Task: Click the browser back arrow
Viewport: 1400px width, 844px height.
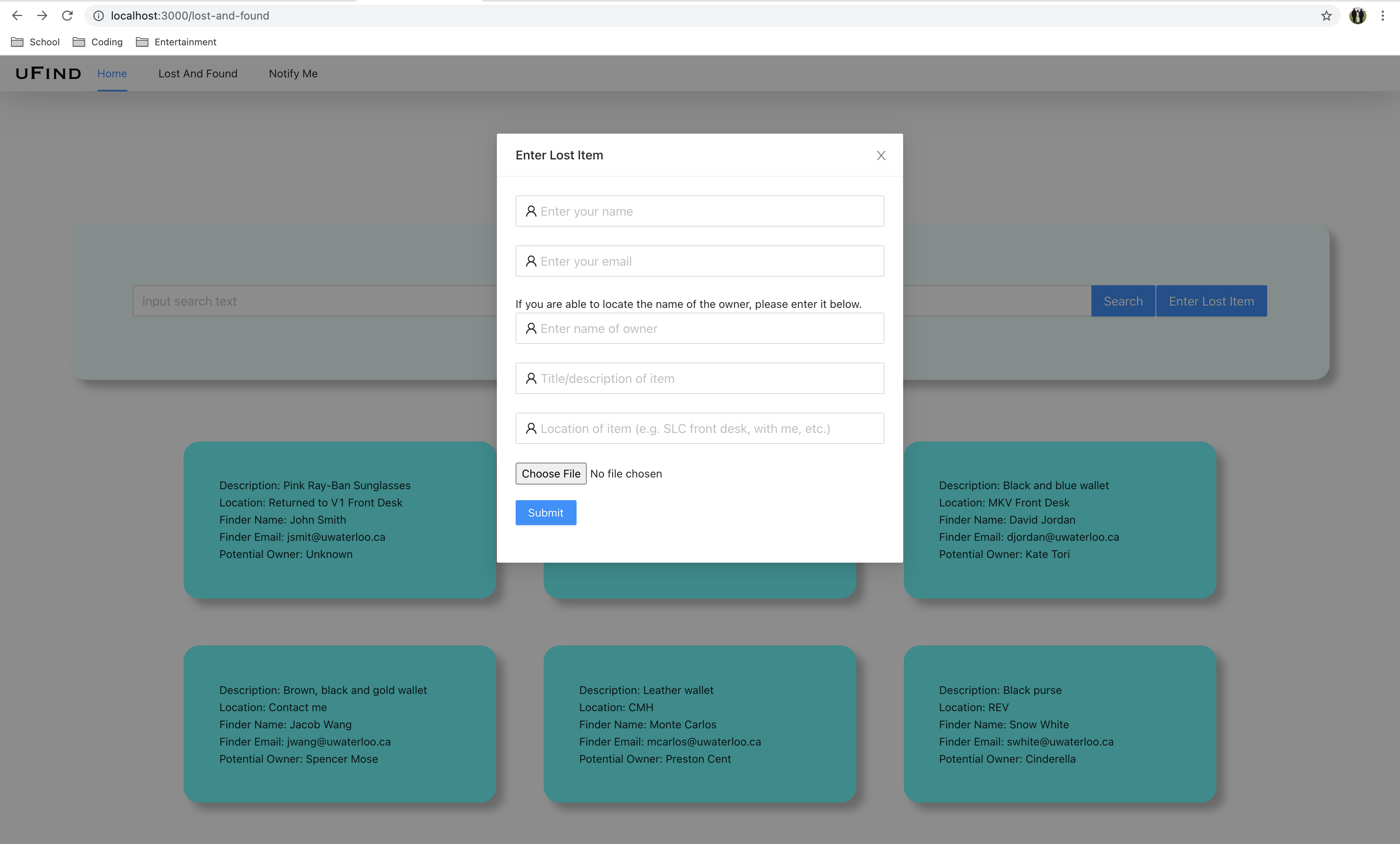Action: point(17,15)
